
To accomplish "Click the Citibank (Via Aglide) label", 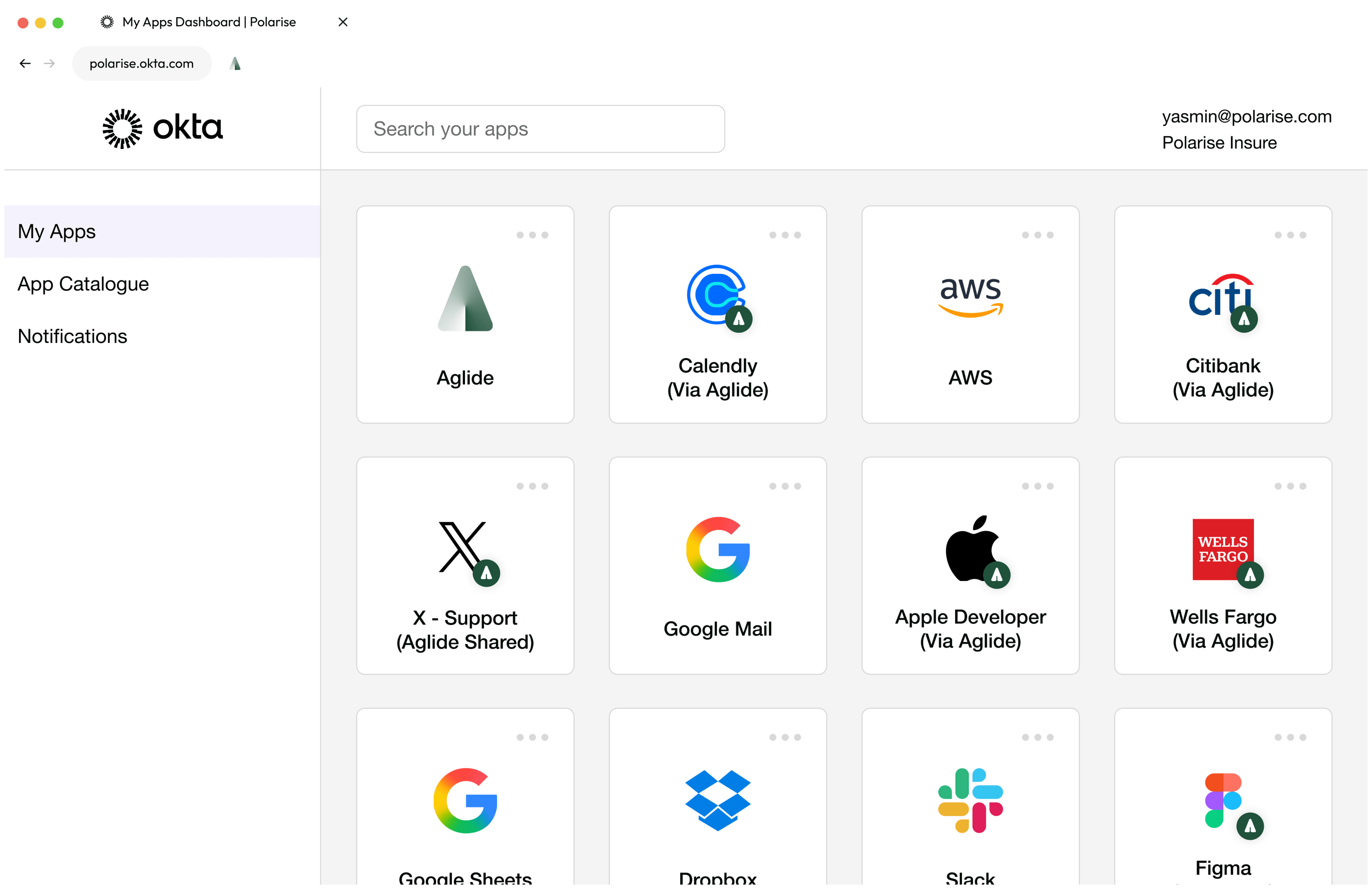I will [x=1223, y=378].
